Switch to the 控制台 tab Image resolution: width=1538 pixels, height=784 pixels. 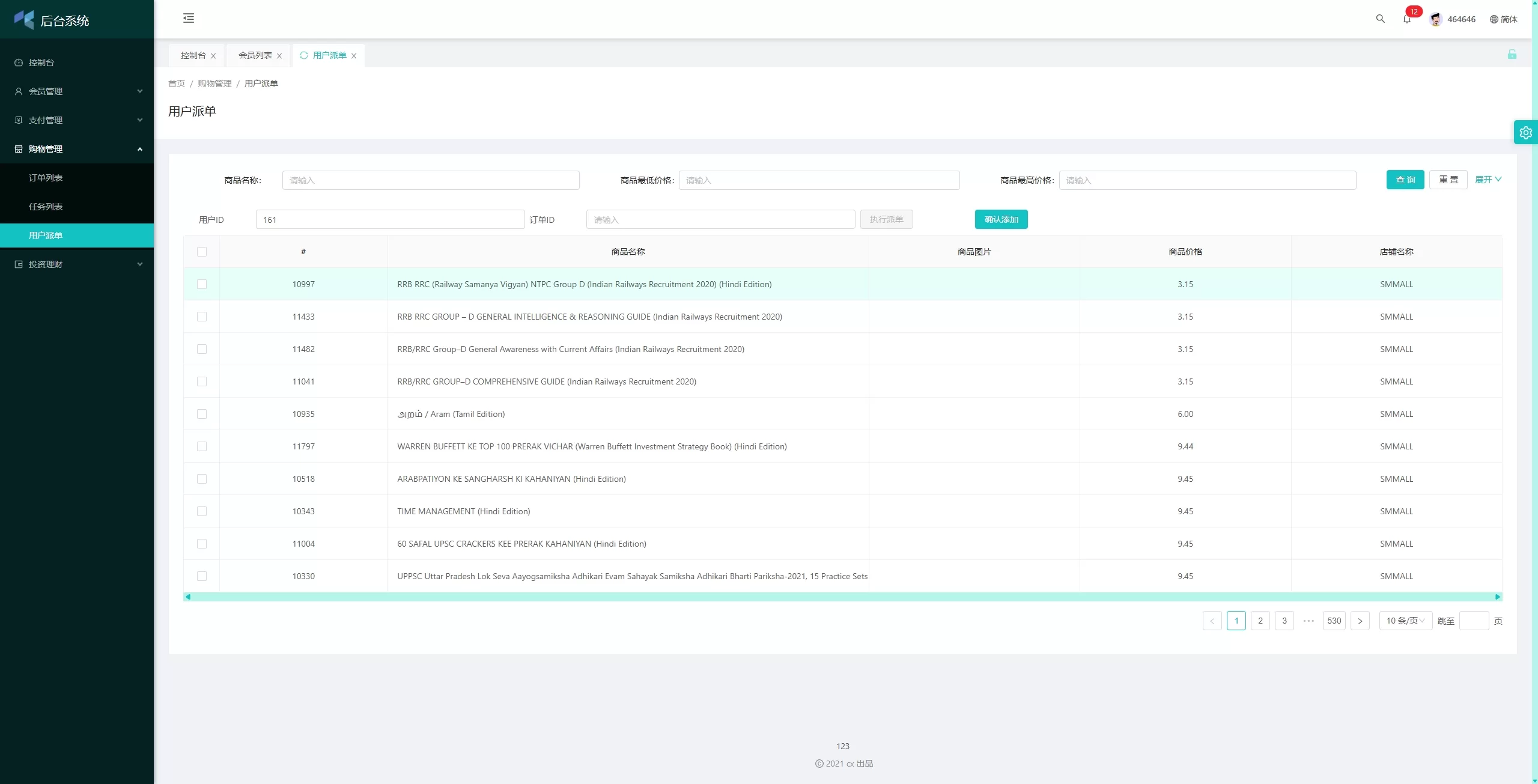(193, 55)
